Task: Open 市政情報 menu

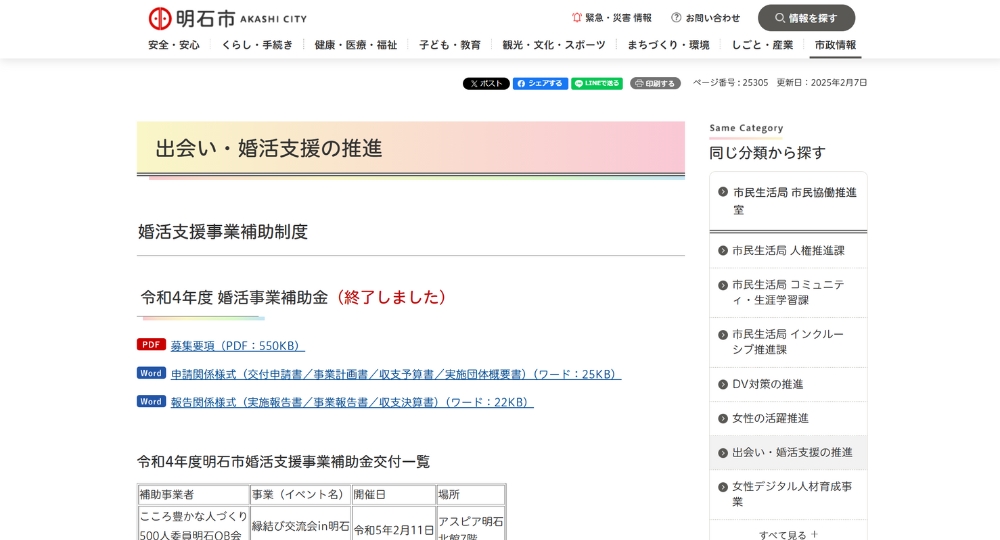Action: (x=835, y=45)
